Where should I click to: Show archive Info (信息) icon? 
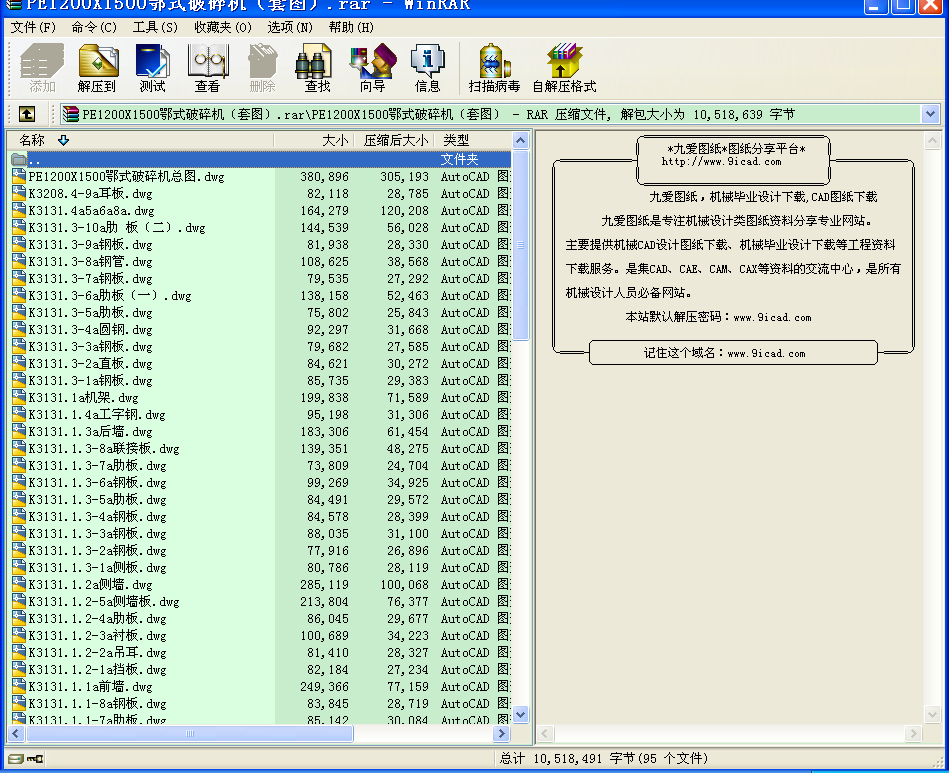(x=427, y=69)
